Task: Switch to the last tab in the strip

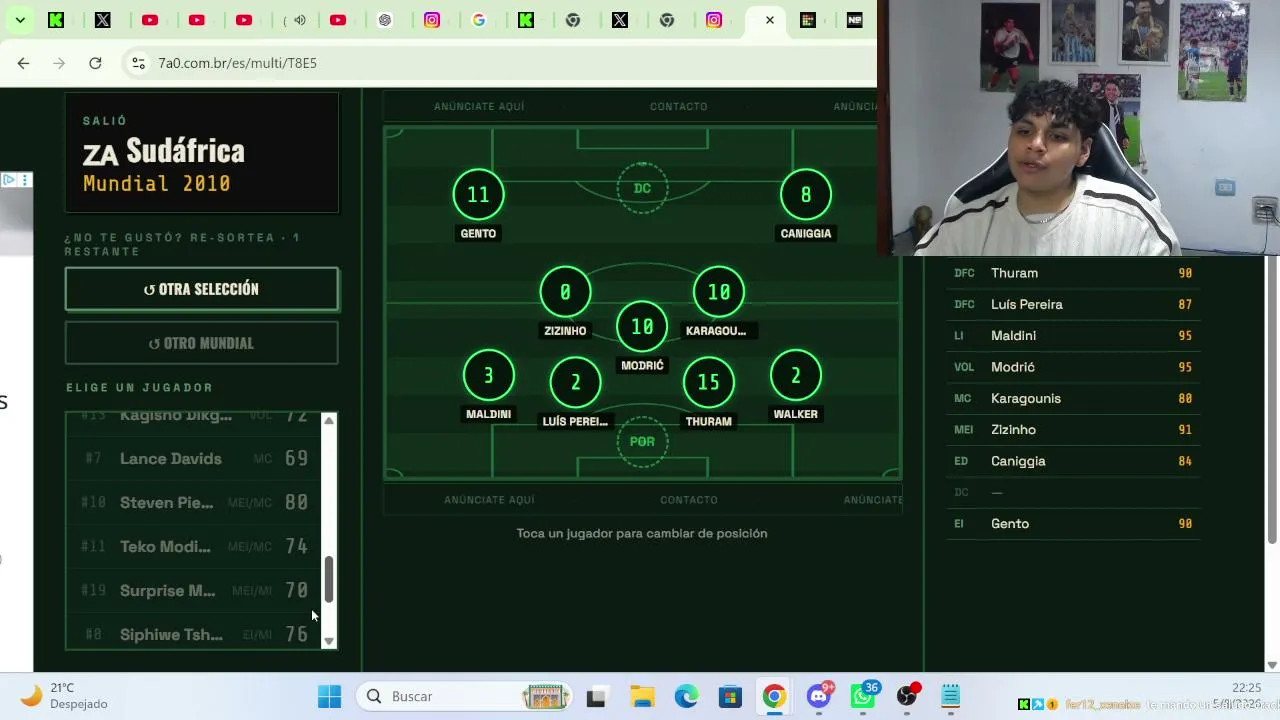Action: 855,20
